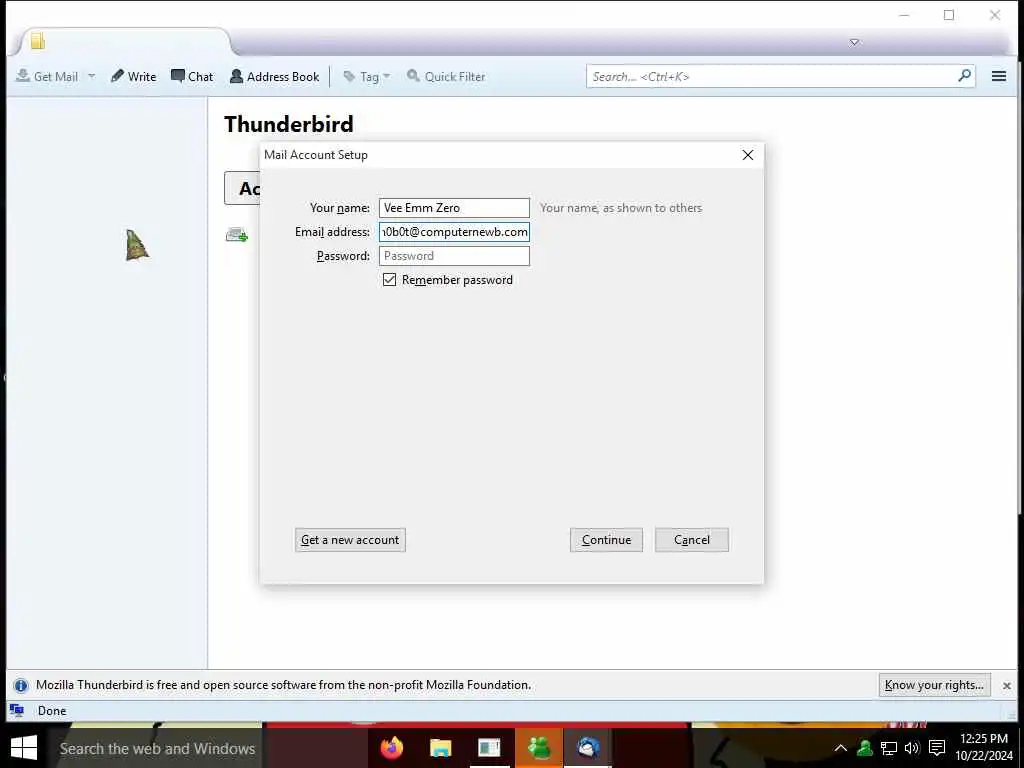Open Firefox from the taskbar
This screenshot has height=768, width=1024.
pos(392,748)
